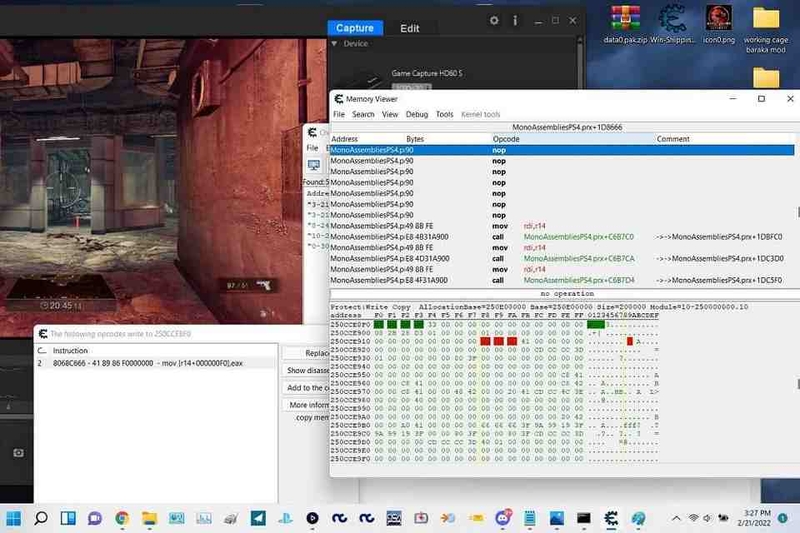Open clock showing 3:27 PM

click(x=756, y=518)
